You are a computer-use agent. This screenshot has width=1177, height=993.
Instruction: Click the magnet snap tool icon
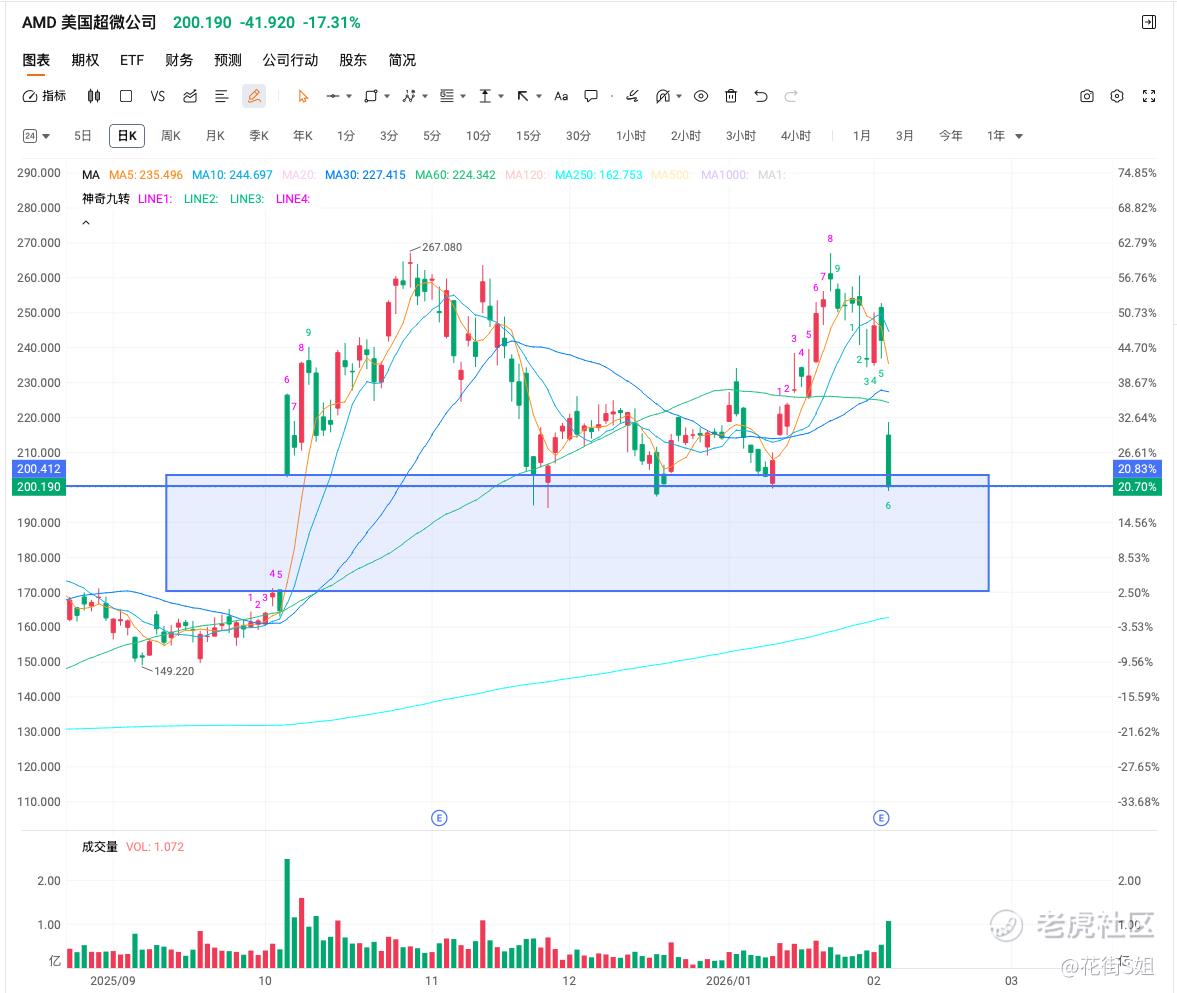[663, 96]
